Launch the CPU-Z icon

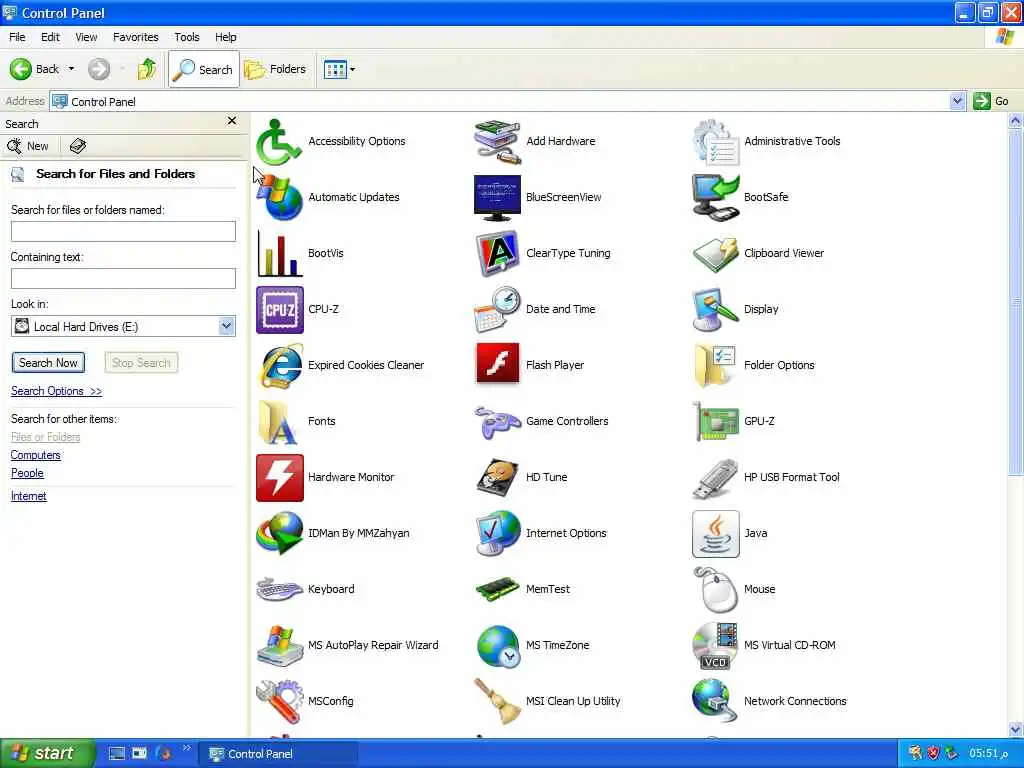coord(280,310)
